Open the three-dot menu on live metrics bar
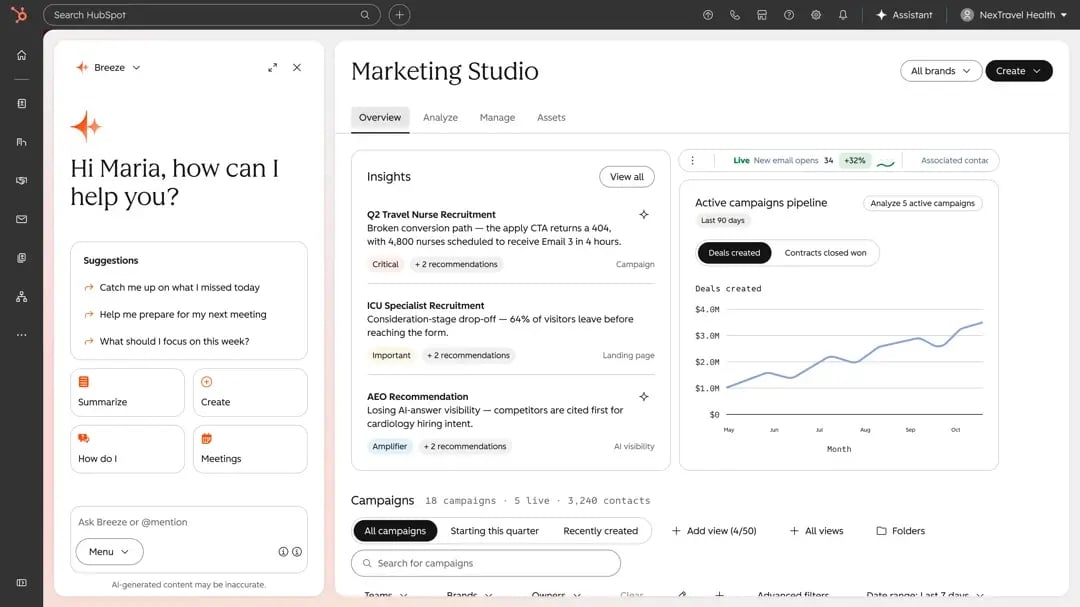Image resolution: width=1080 pixels, height=607 pixels. coord(692,161)
